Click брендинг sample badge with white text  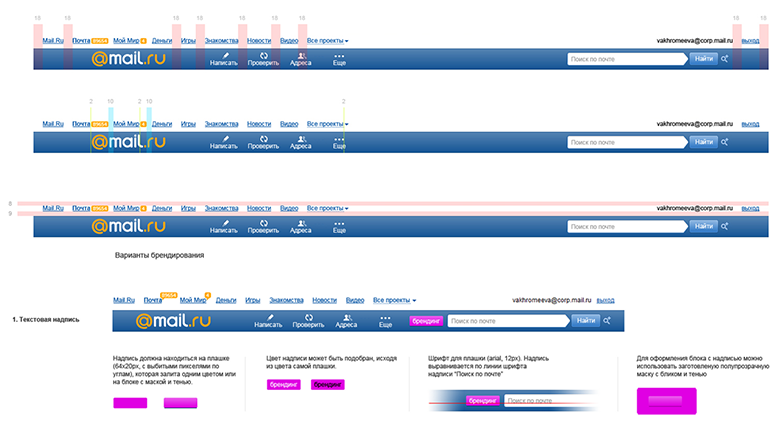tap(284, 385)
